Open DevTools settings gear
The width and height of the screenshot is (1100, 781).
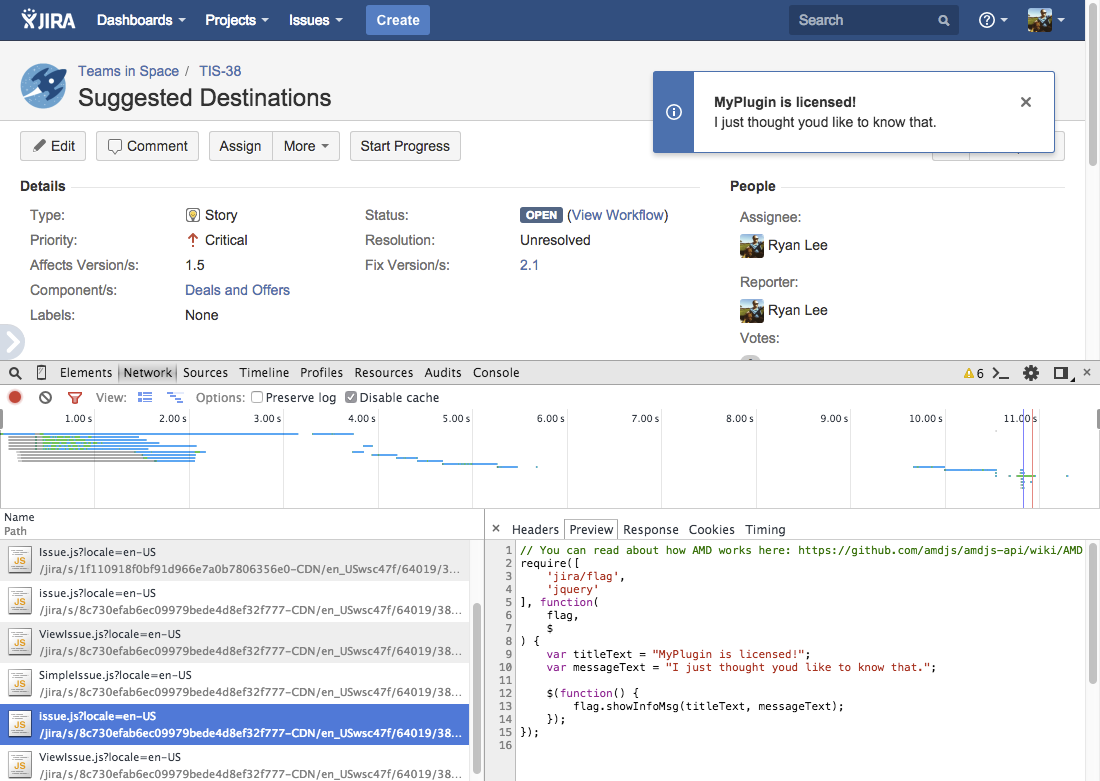pyautogui.click(x=1031, y=373)
